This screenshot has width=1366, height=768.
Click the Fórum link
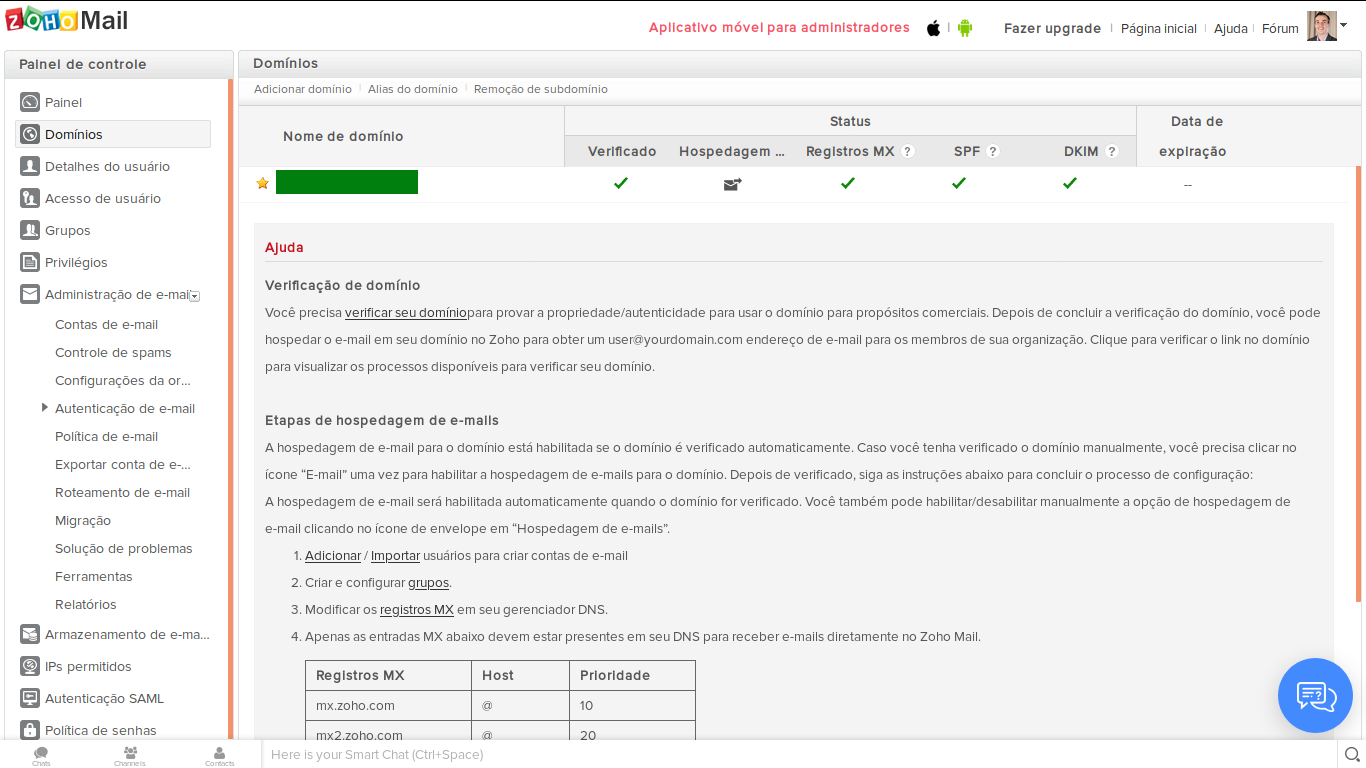(1280, 28)
